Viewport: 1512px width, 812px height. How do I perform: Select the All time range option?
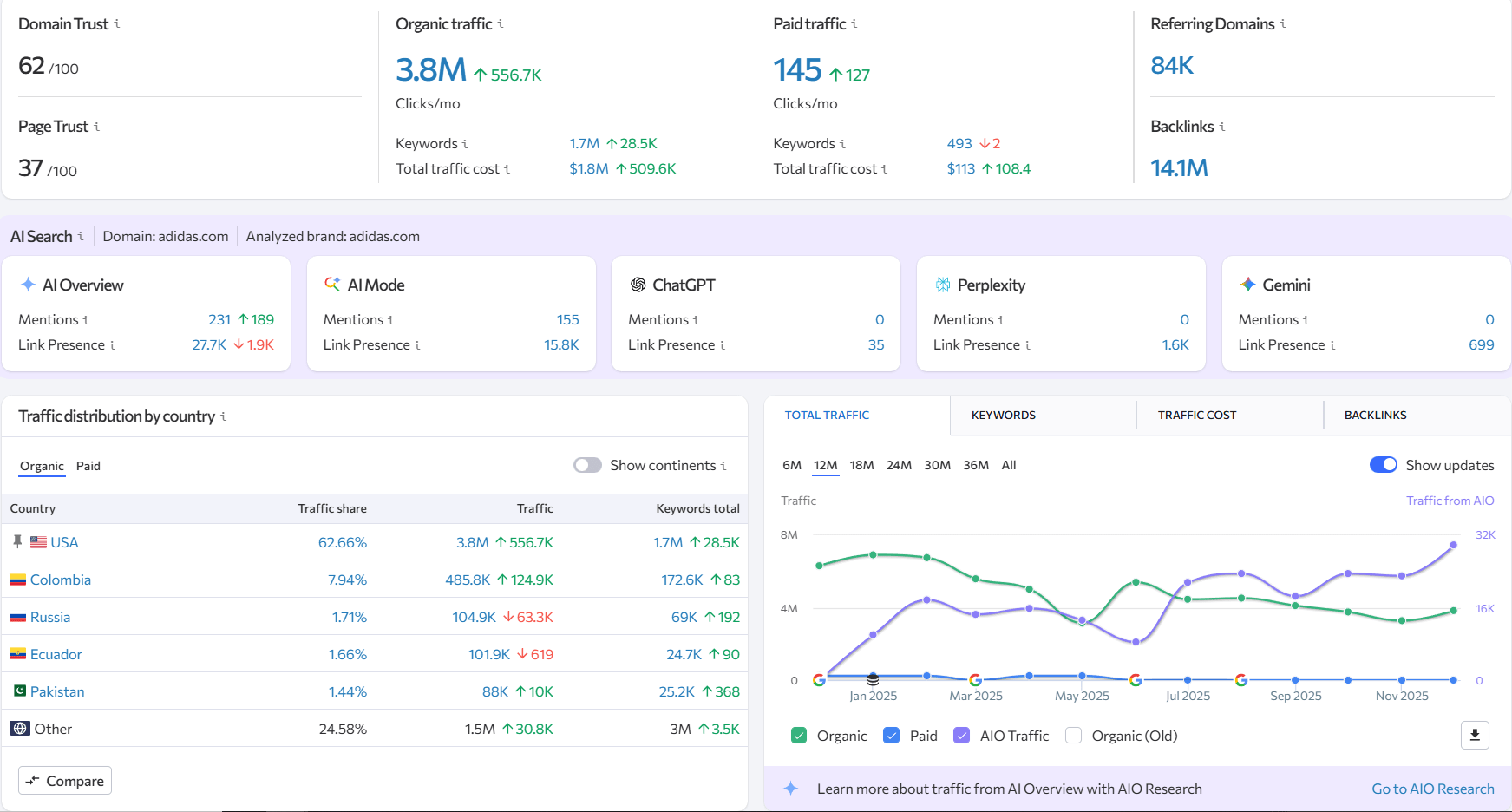tap(1009, 465)
